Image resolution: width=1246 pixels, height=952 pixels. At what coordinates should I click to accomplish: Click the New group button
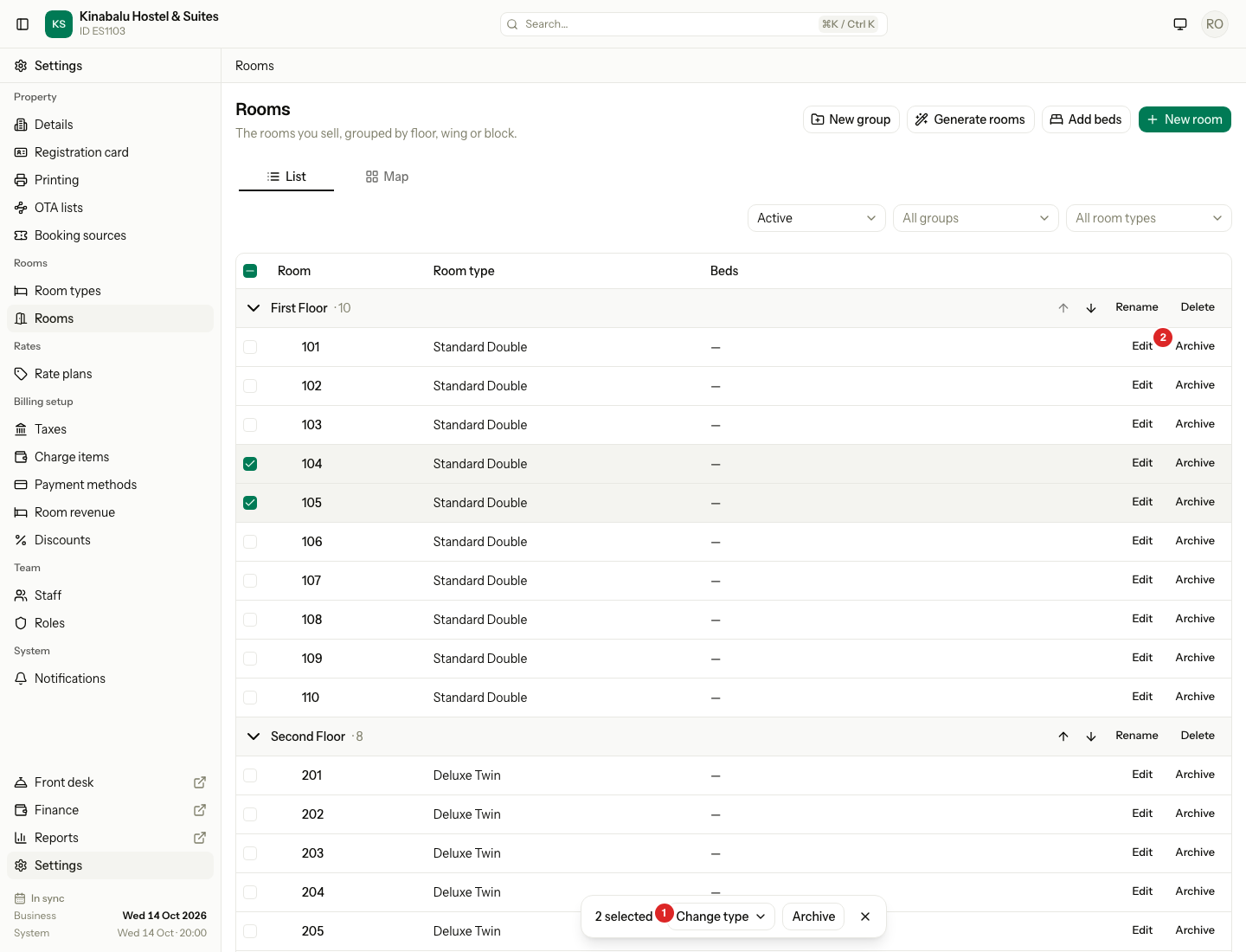[851, 119]
